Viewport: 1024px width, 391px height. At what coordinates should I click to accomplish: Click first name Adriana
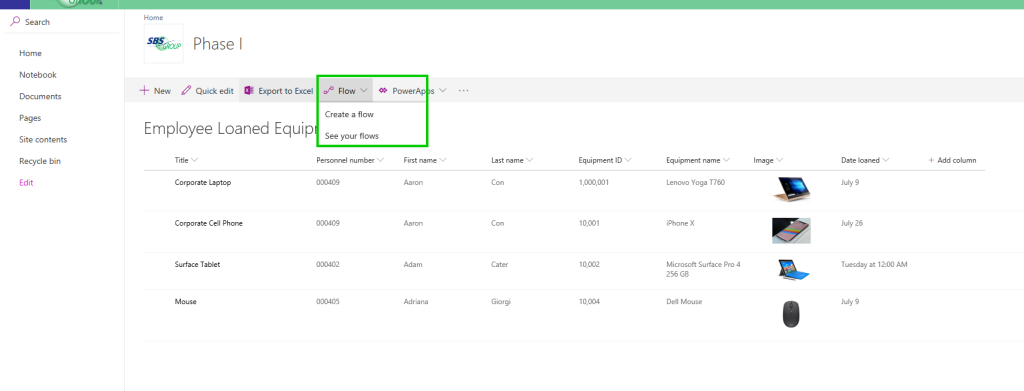416,302
